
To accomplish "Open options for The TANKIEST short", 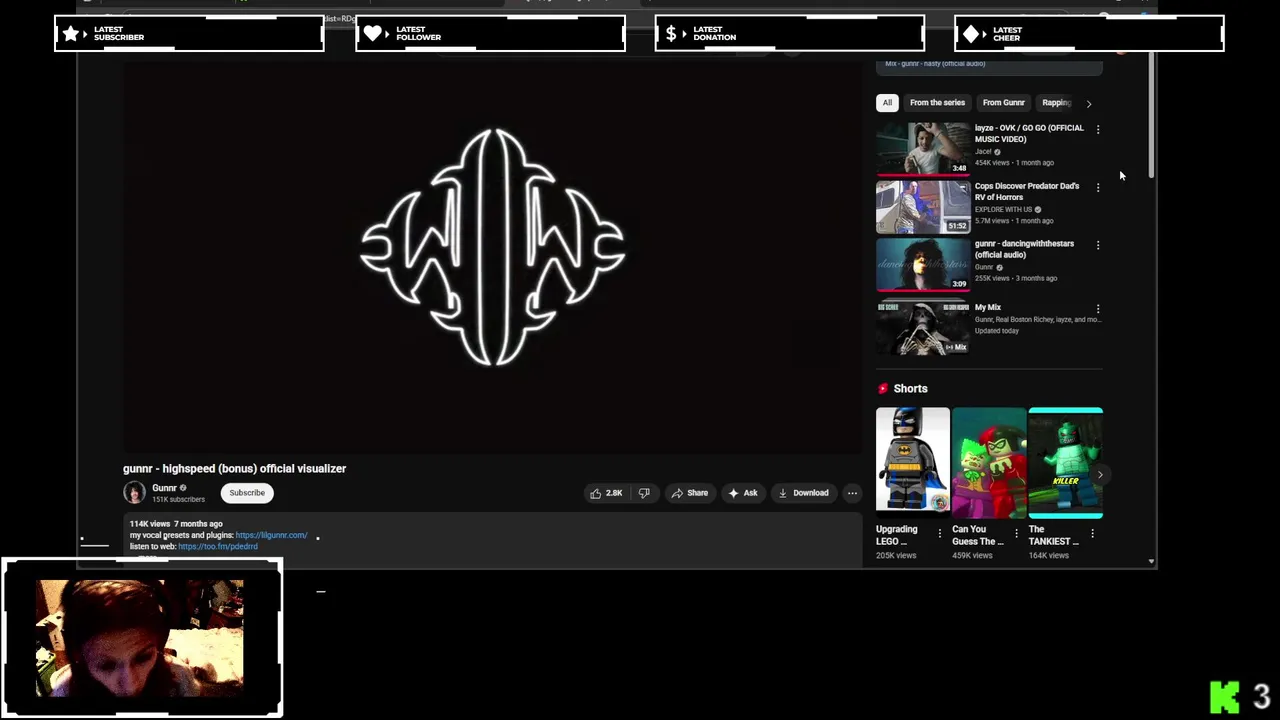I will (1092, 533).
